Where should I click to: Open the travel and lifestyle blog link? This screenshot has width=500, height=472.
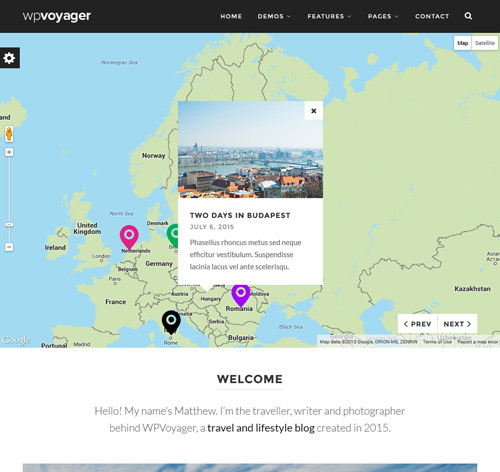[261, 428]
